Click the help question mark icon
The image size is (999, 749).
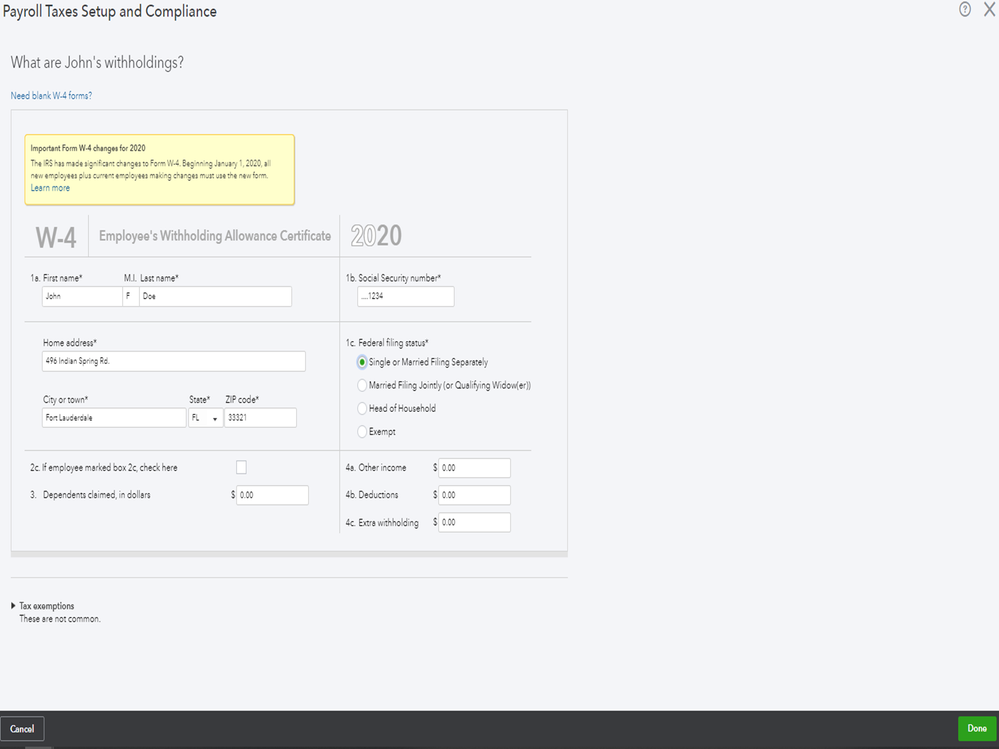point(965,10)
